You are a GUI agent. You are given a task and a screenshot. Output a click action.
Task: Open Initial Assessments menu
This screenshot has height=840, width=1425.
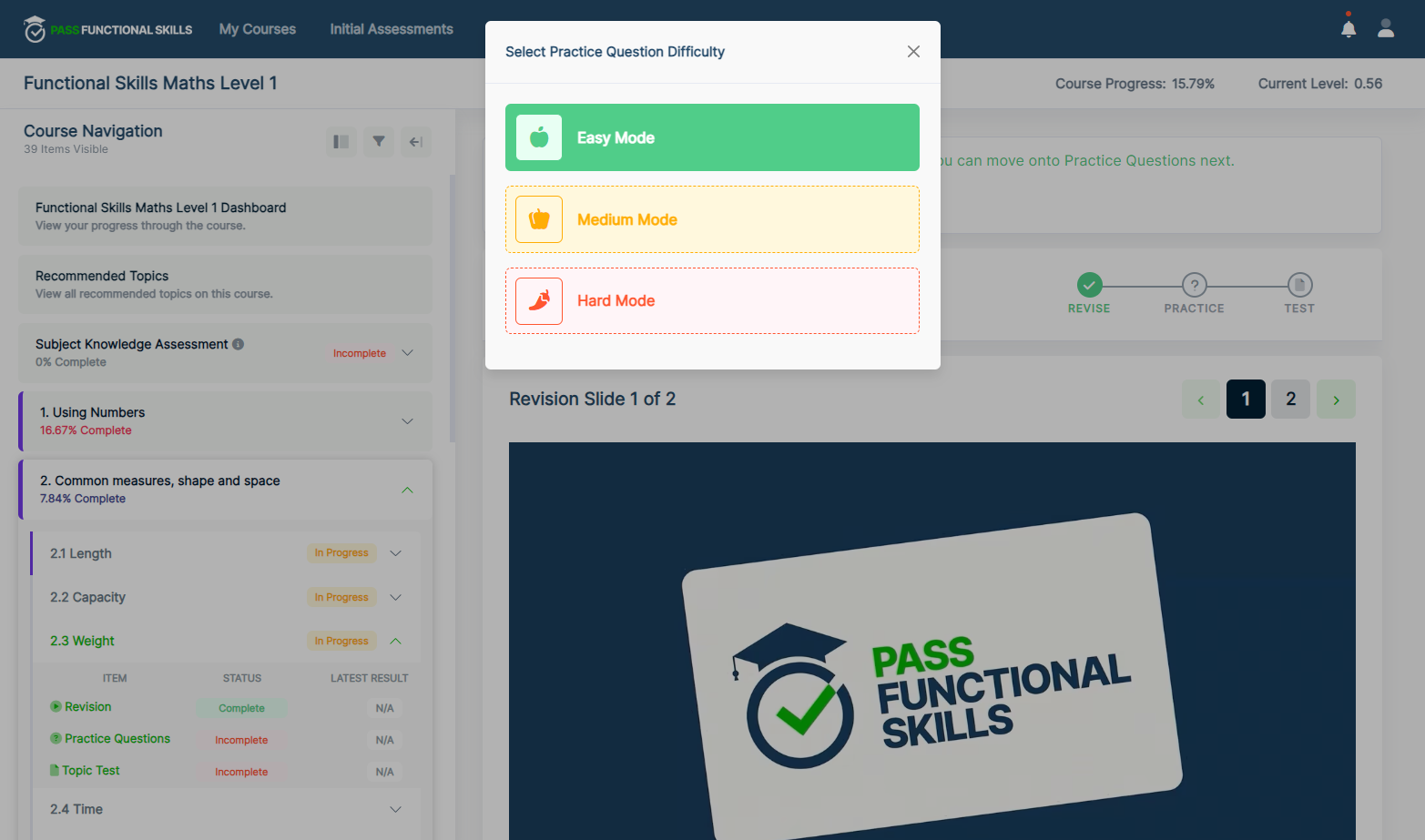click(x=392, y=29)
